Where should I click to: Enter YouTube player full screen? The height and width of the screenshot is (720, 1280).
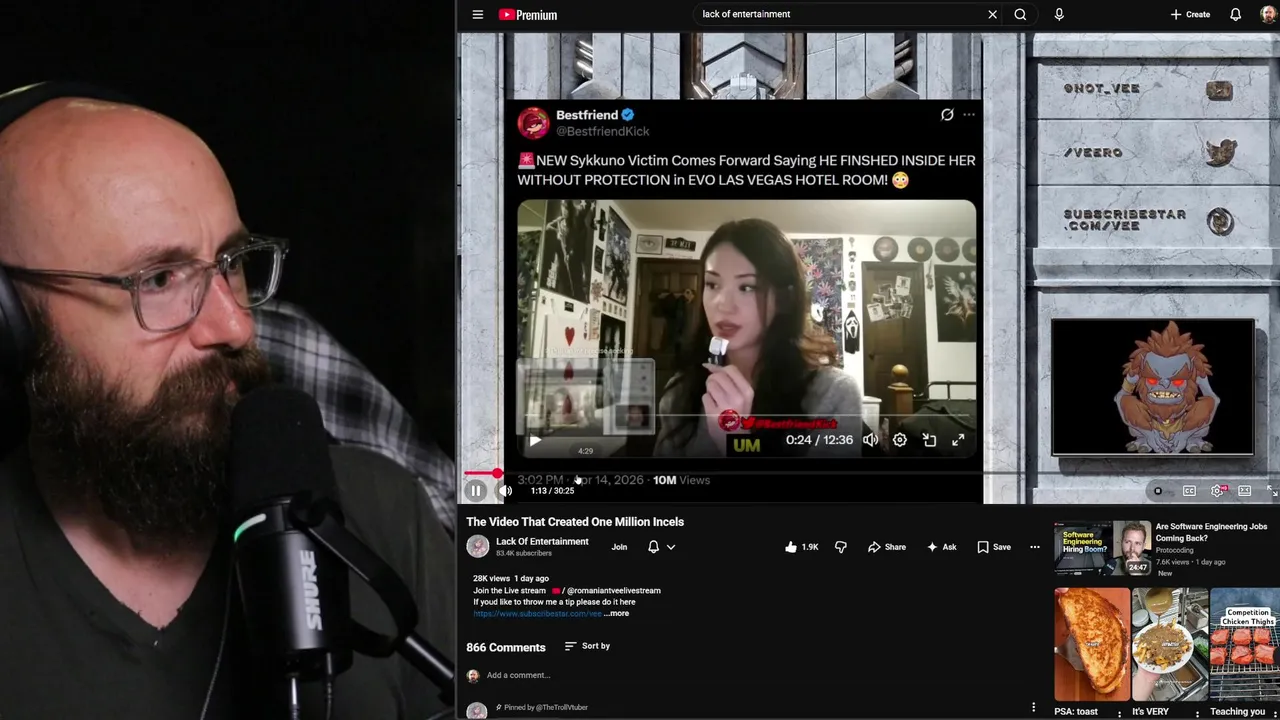(x=1272, y=491)
